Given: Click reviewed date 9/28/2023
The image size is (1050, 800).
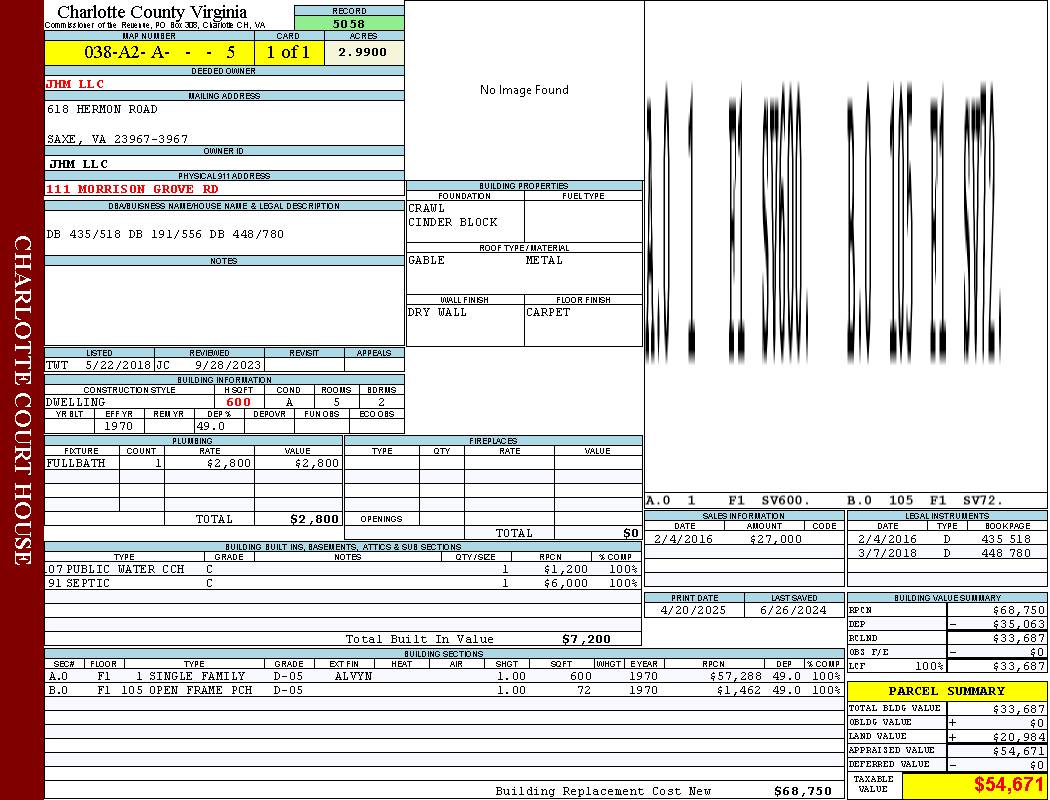Looking at the screenshot, I should coord(228,366).
